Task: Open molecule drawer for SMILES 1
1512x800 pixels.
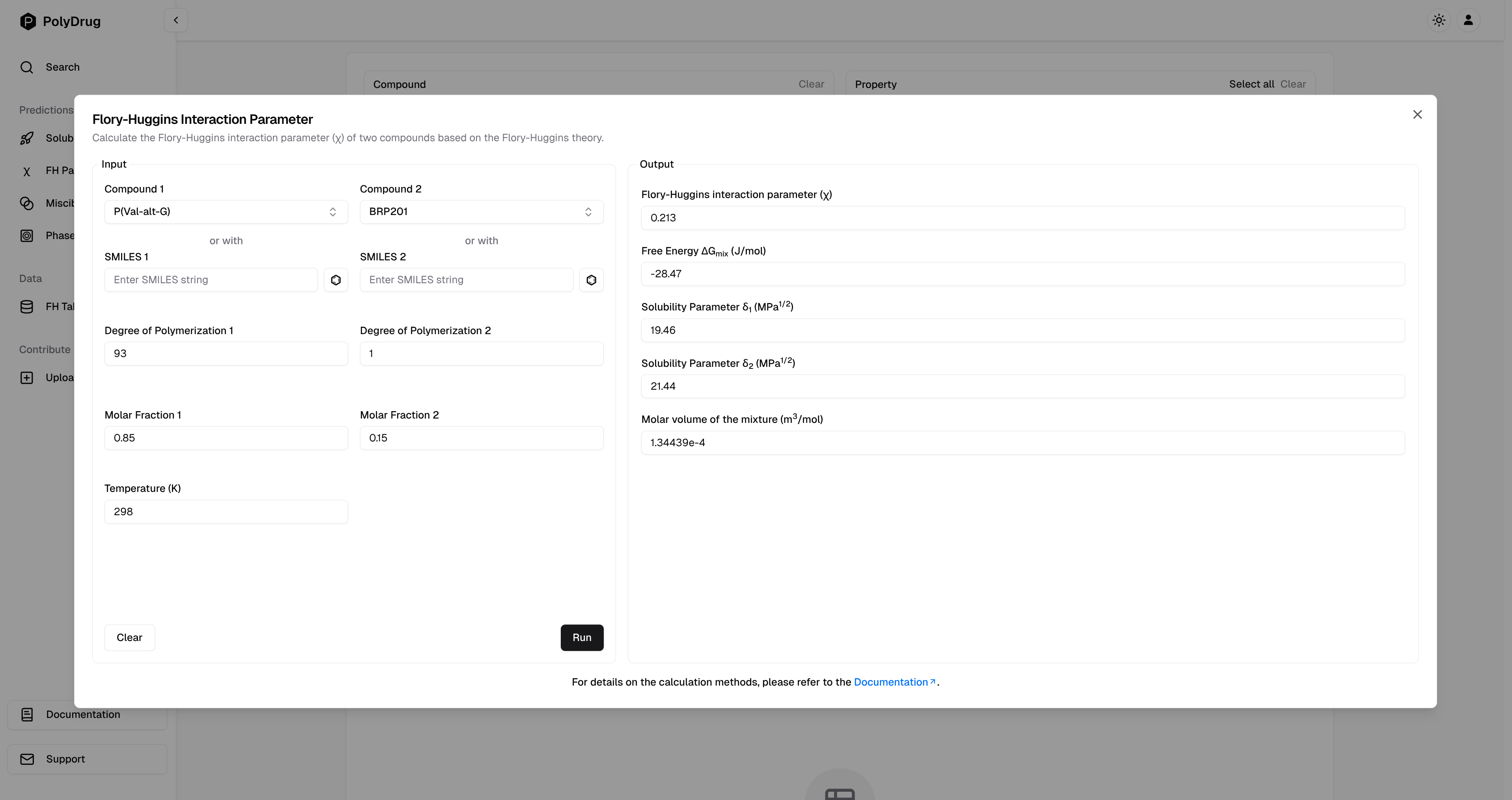Action: (x=336, y=280)
